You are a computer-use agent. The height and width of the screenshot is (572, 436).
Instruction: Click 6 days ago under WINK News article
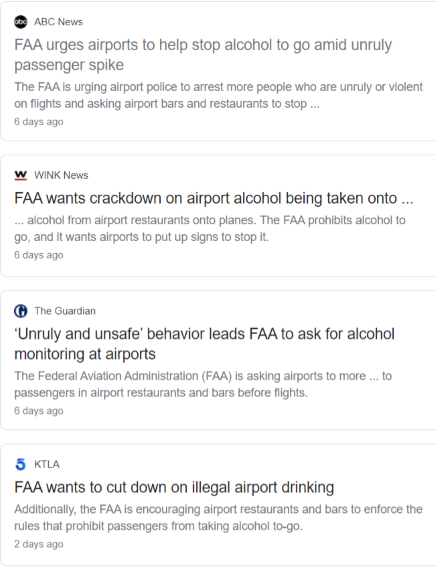pyautogui.click(x=39, y=255)
